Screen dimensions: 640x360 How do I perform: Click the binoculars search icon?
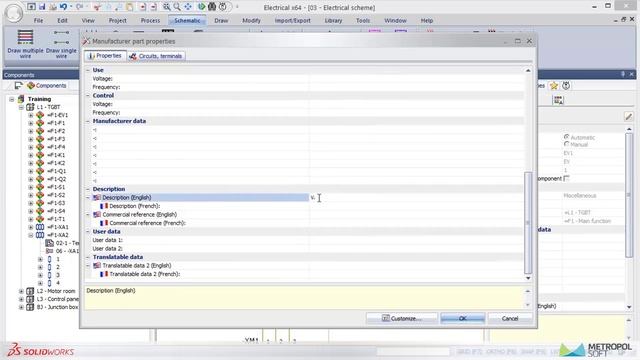(212, 7)
